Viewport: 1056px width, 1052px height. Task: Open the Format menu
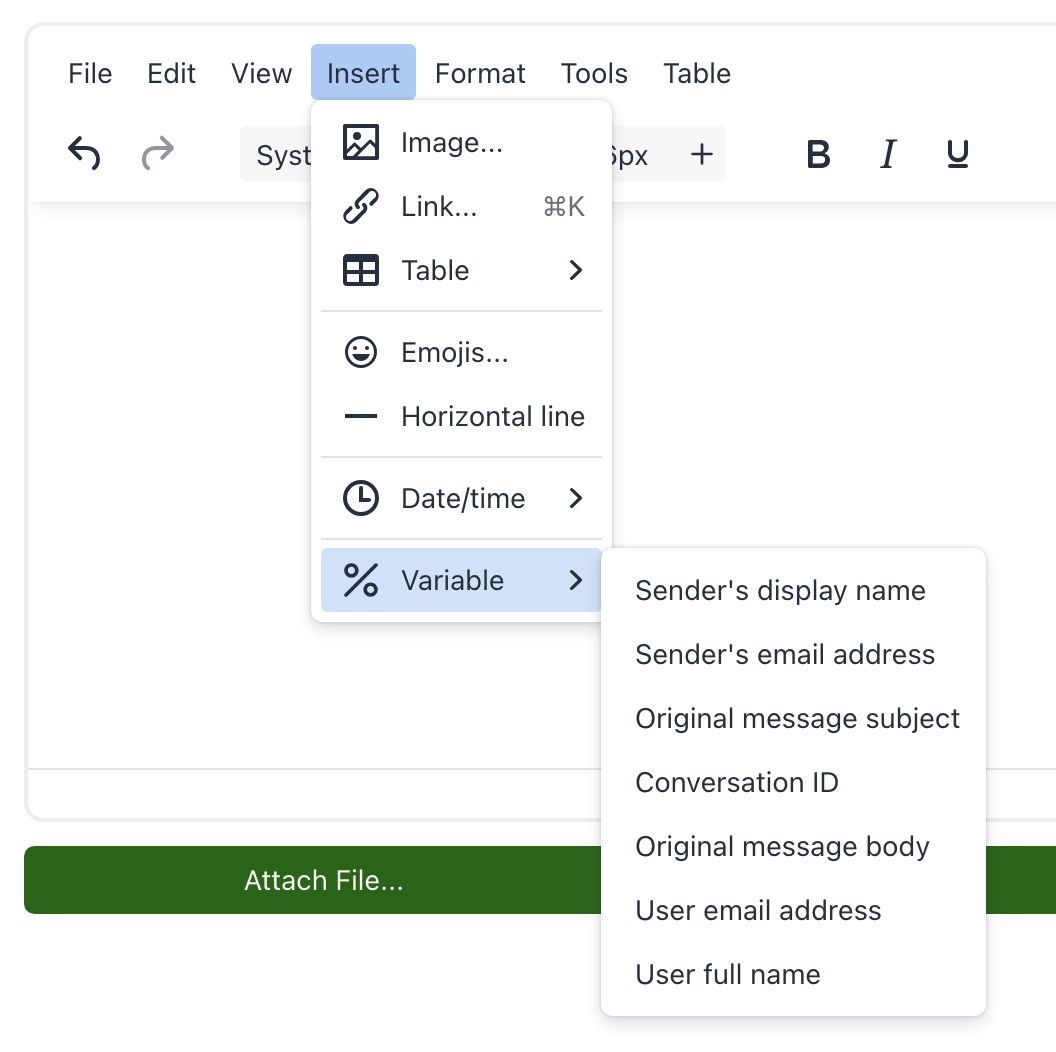click(x=480, y=73)
